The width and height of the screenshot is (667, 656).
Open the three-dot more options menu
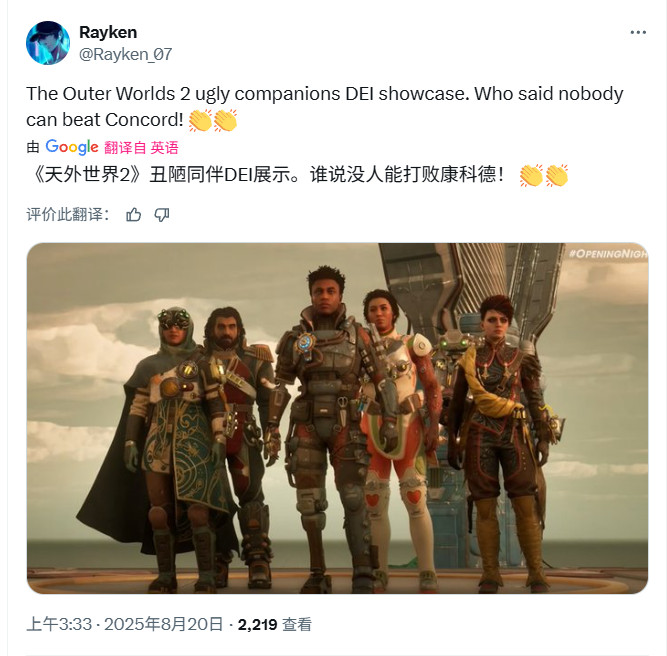coord(638,32)
